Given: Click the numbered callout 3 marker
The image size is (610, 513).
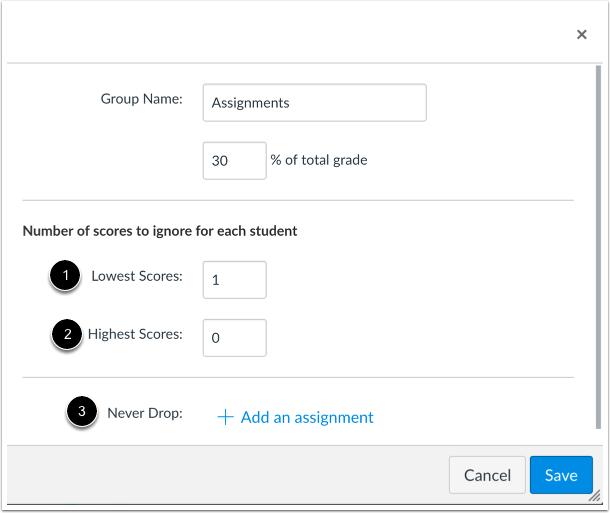Looking at the screenshot, I should point(81,412).
